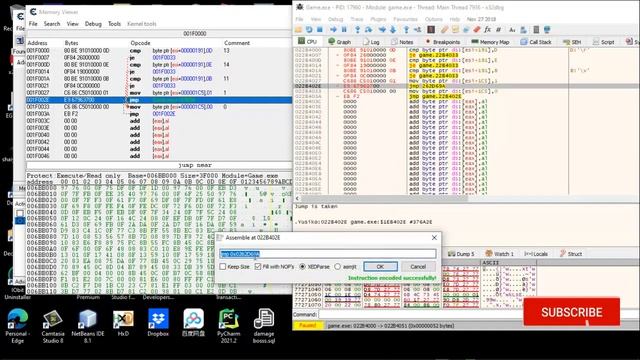This screenshot has height=360, width=640.
Task: Open the Watch 1 tab
Action: (500, 253)
